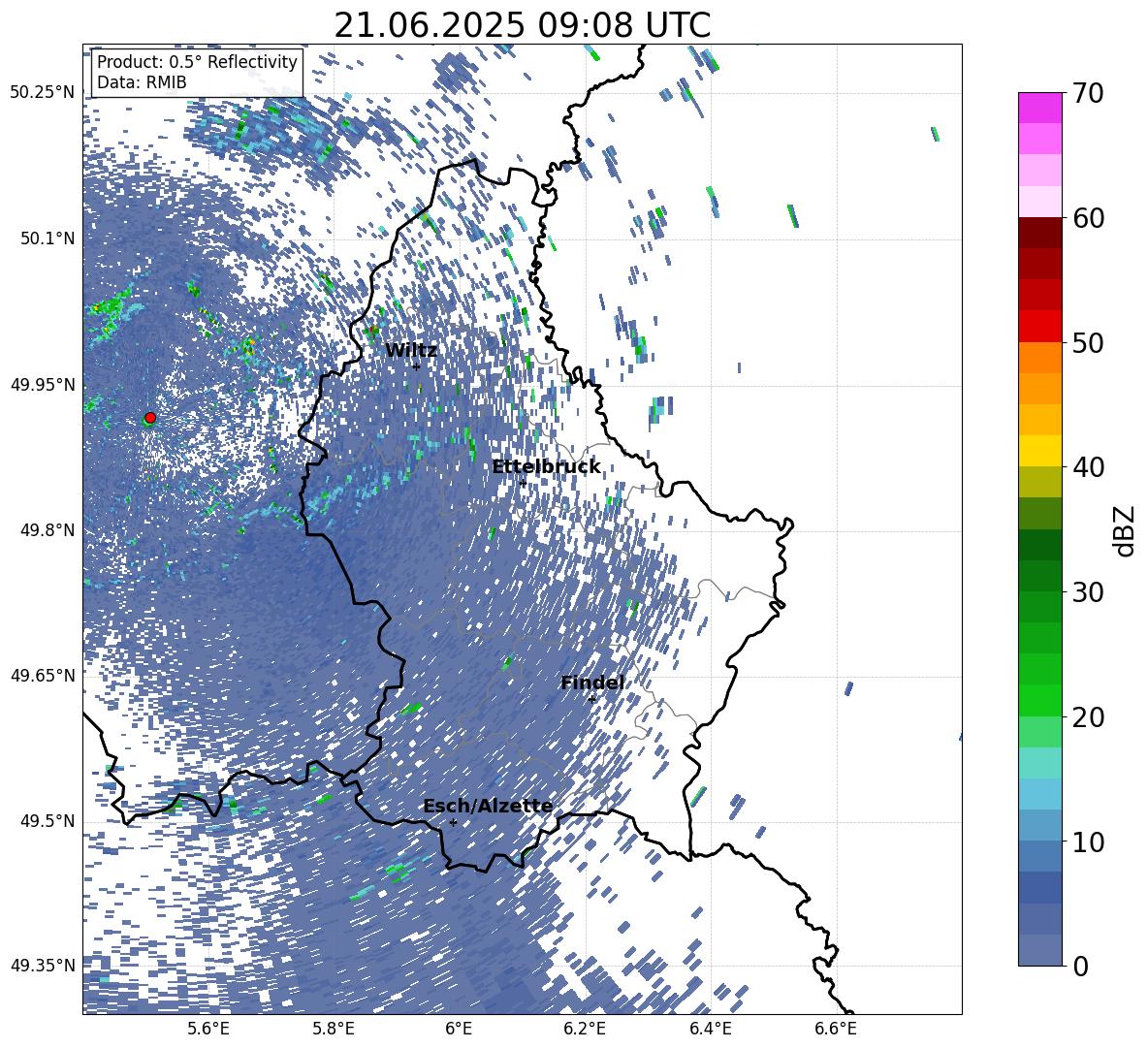Image resolution: width=1148 pixels, height=1048 pixels.
Task: Click the Product: 0.5° Reflectivity text
Action: point(197,61)
